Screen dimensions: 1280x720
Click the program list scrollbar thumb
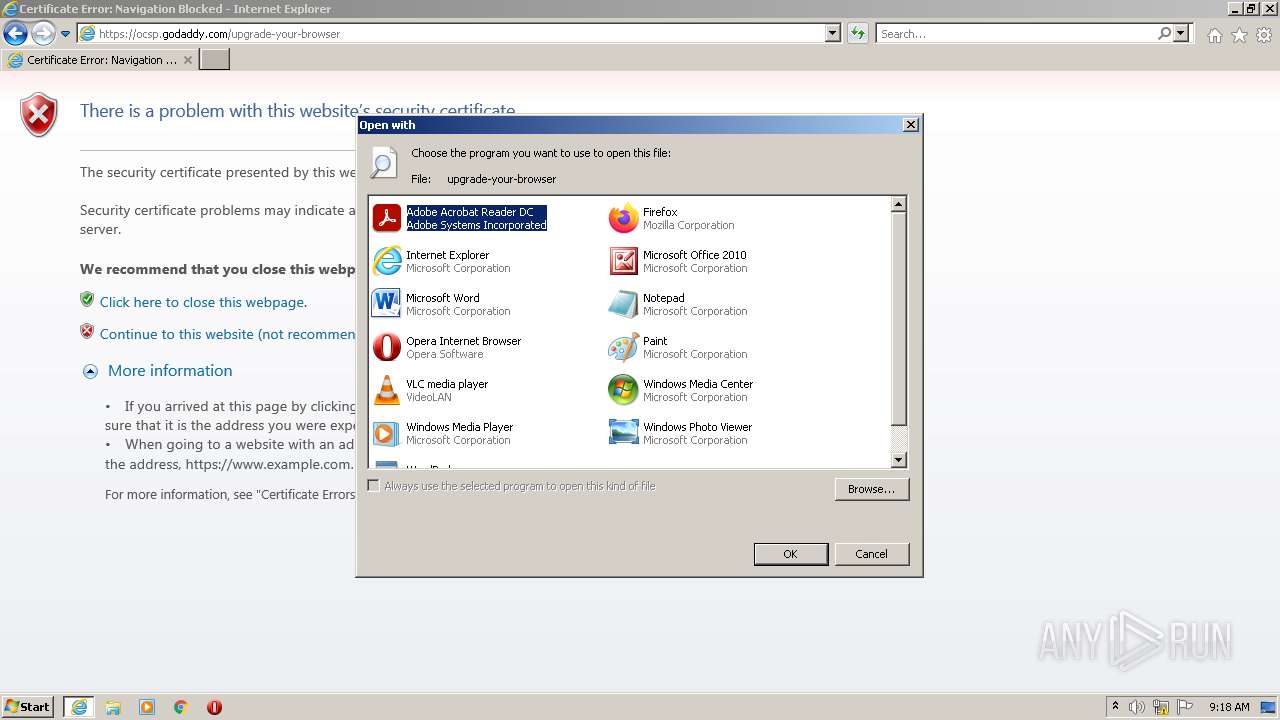898,319
